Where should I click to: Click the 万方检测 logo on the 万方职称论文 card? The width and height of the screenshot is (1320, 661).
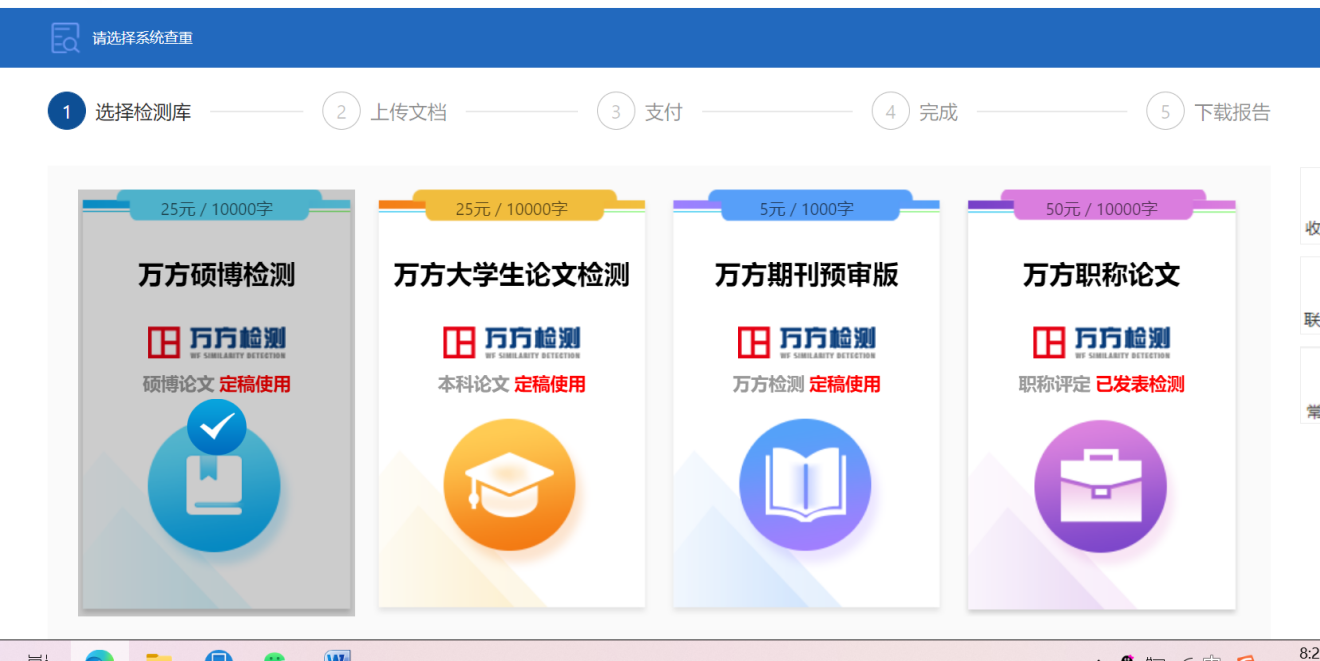click(1101, 342)
